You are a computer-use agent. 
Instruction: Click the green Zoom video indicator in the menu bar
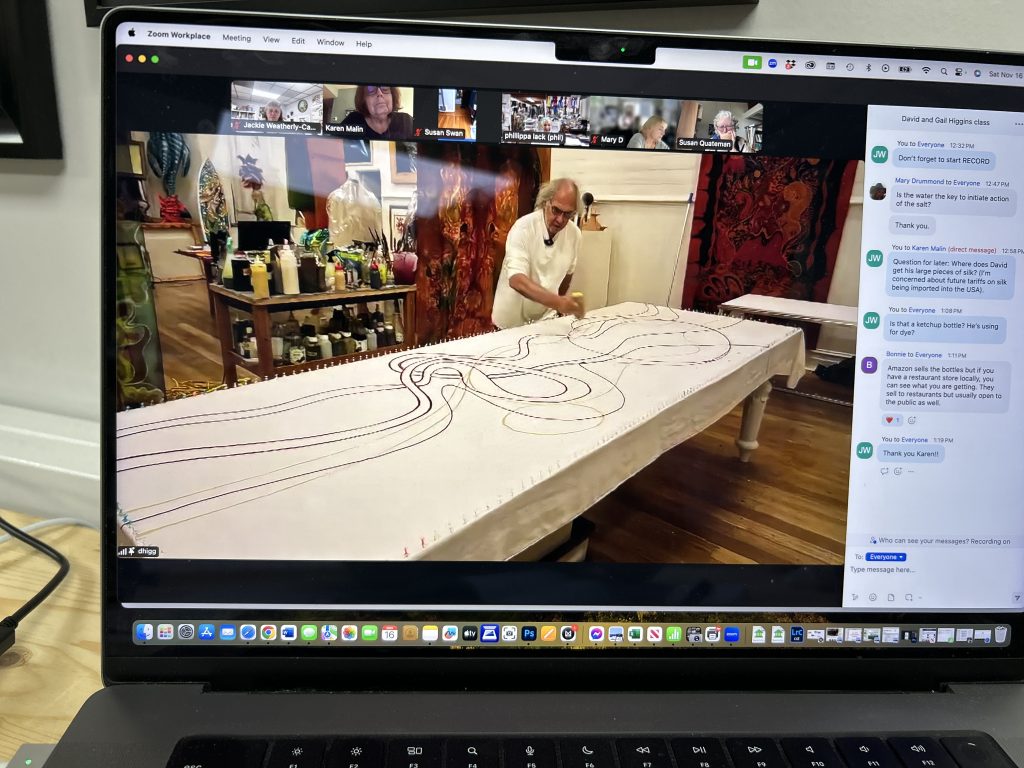753,62
